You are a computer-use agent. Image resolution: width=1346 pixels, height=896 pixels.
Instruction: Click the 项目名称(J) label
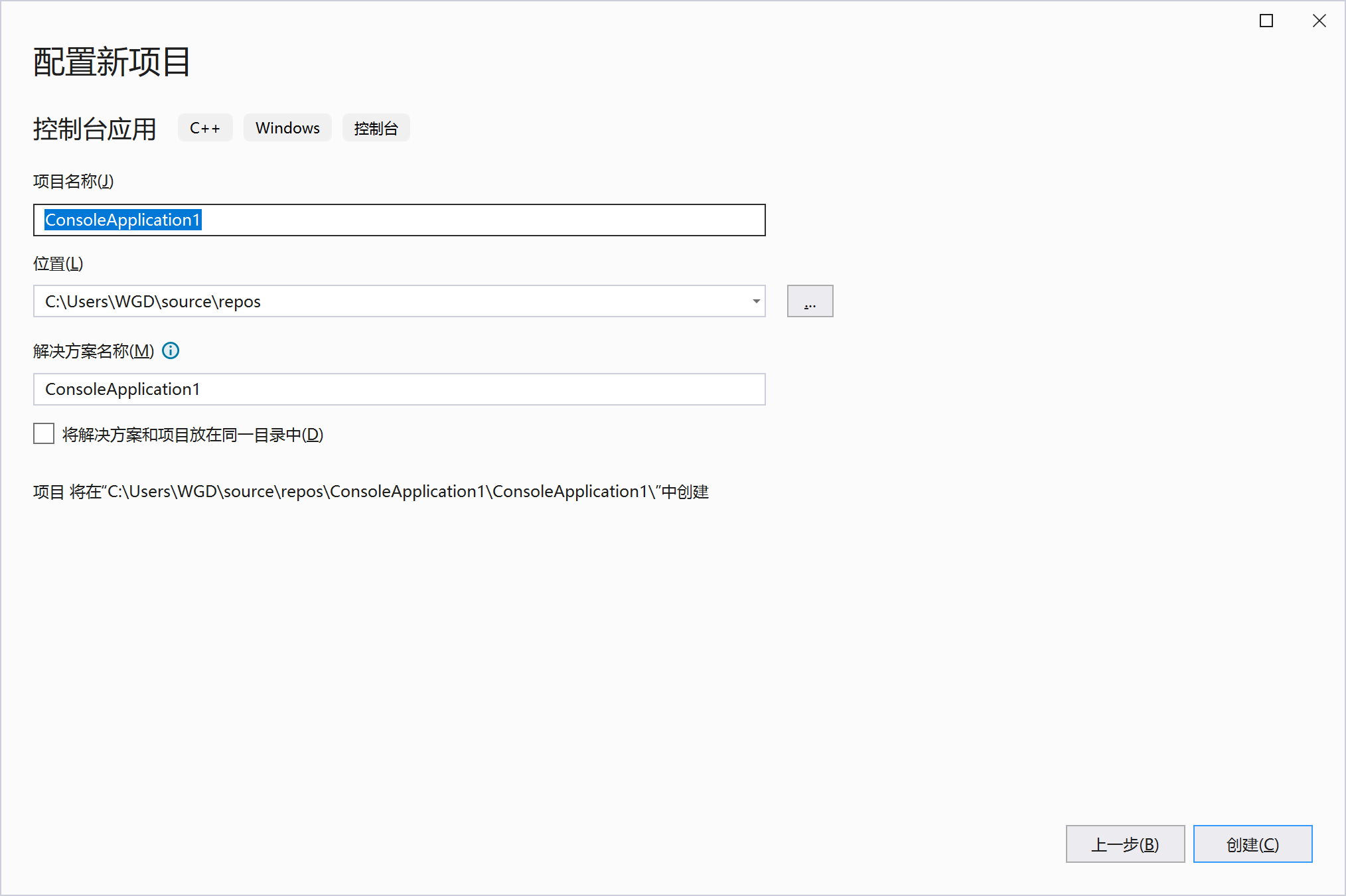point(74,181)
